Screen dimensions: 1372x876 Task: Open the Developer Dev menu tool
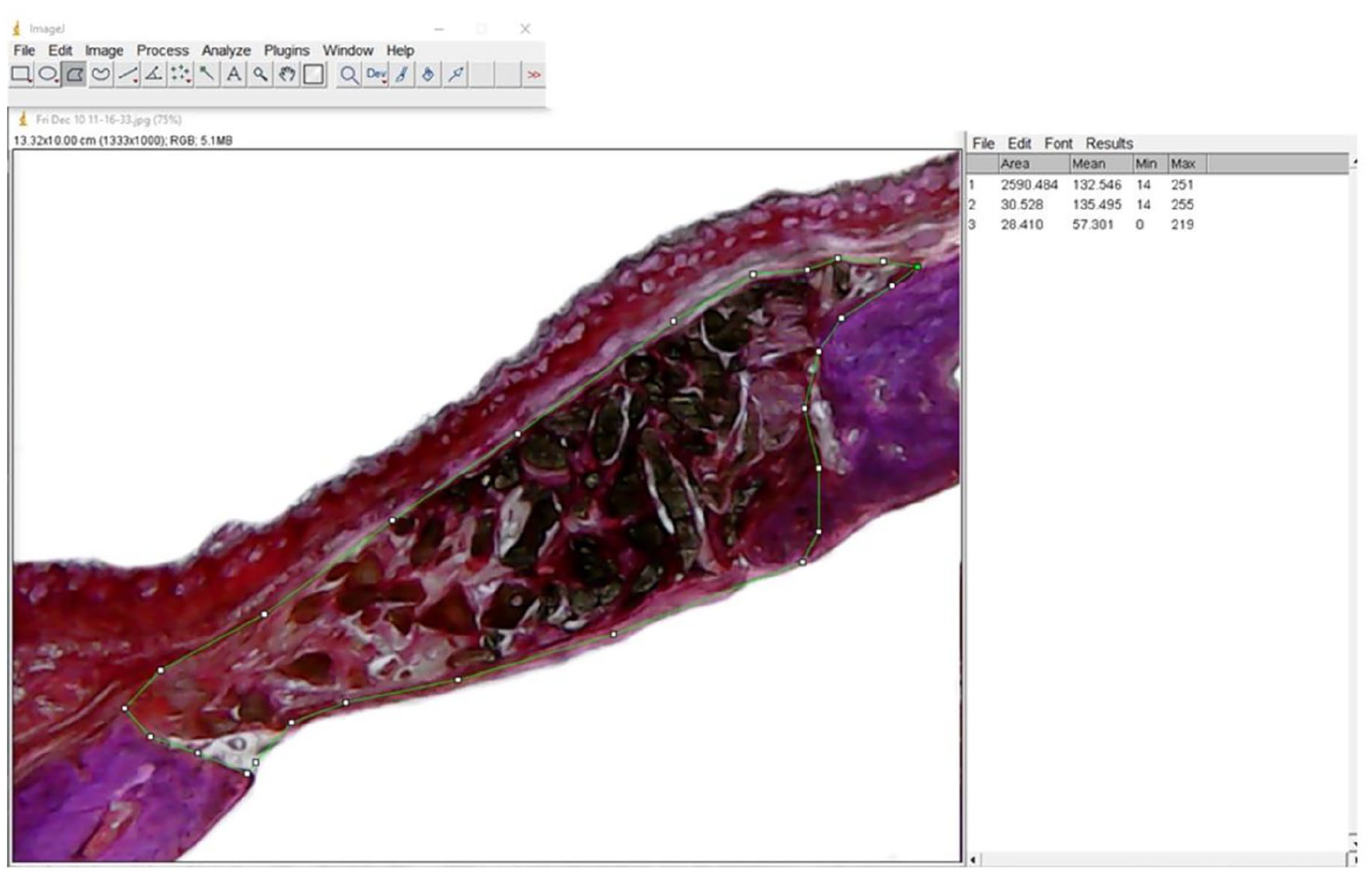point(376,74)
